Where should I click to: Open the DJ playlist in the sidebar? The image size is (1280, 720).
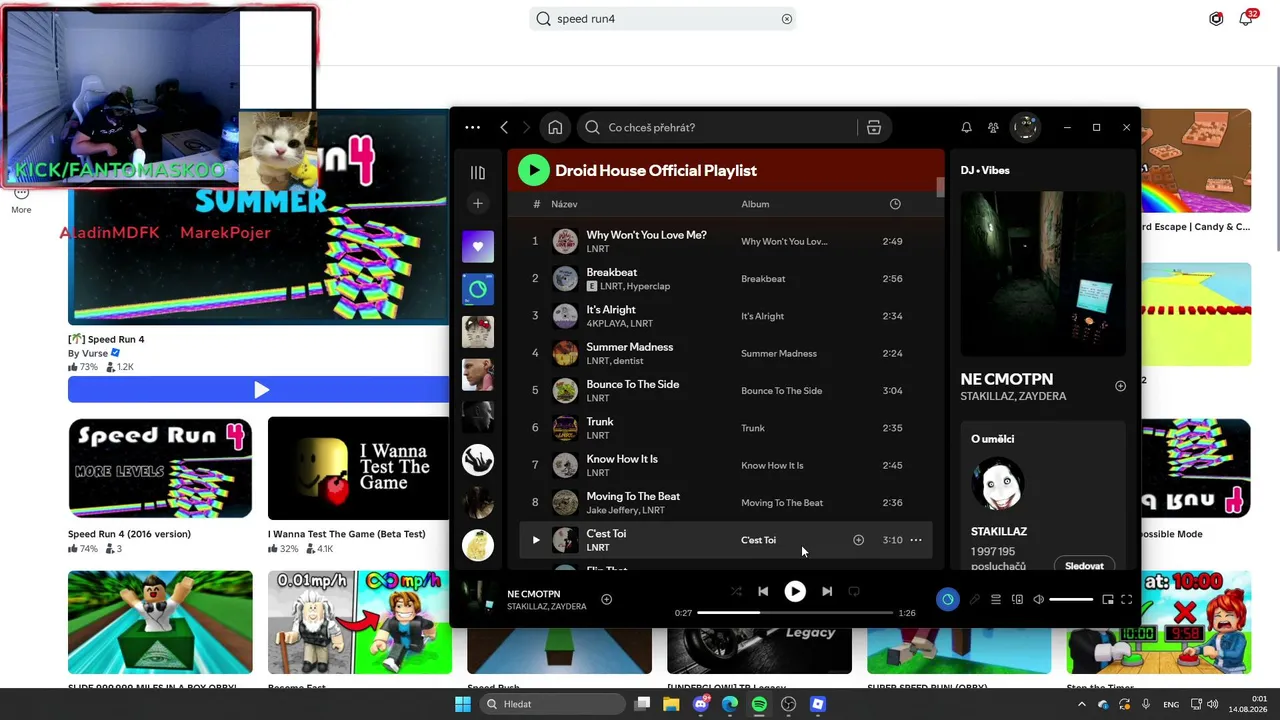[478, 289]
